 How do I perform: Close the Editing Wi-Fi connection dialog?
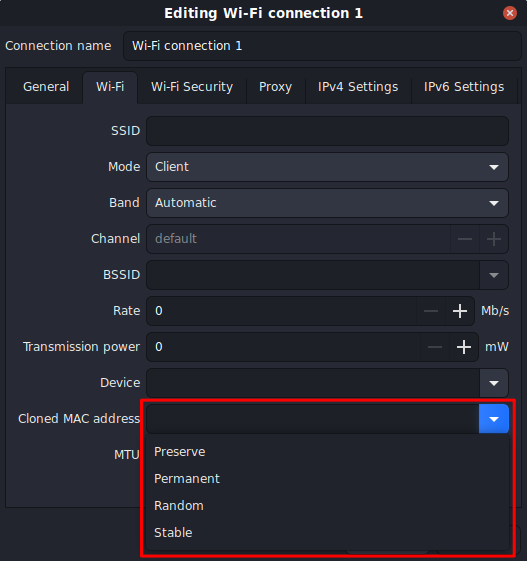(x=509, y=13)
